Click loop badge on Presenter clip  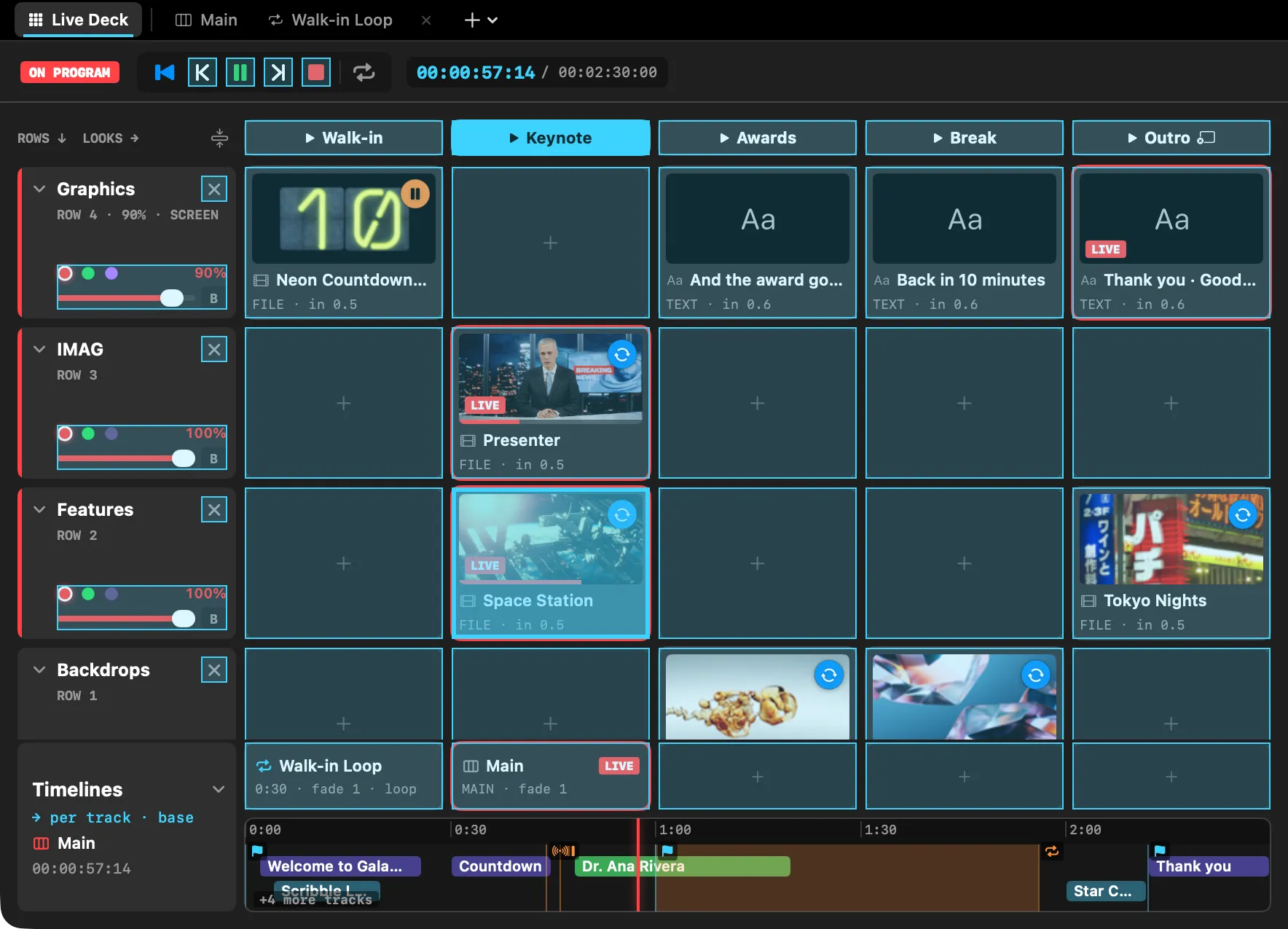pos(622,355)
